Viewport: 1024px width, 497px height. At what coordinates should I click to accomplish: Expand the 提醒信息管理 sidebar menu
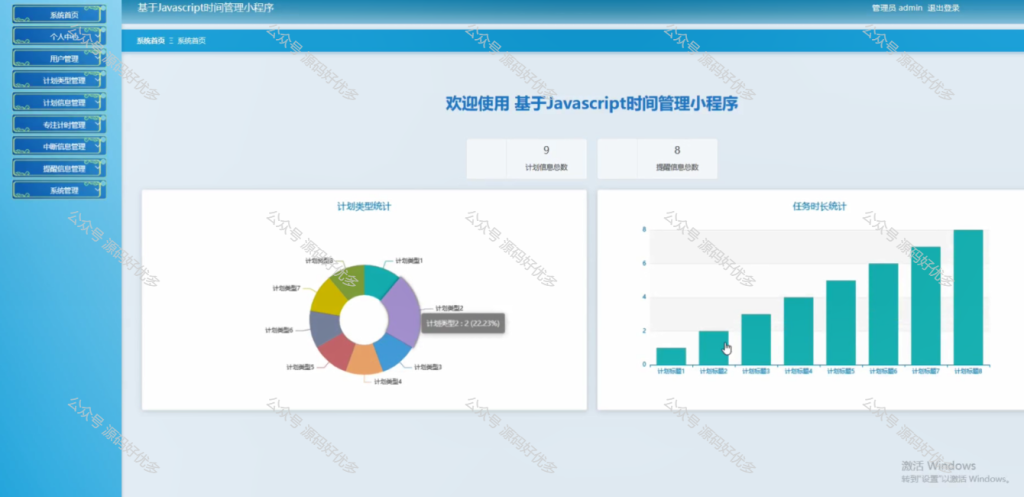click(x=59, y=168)
